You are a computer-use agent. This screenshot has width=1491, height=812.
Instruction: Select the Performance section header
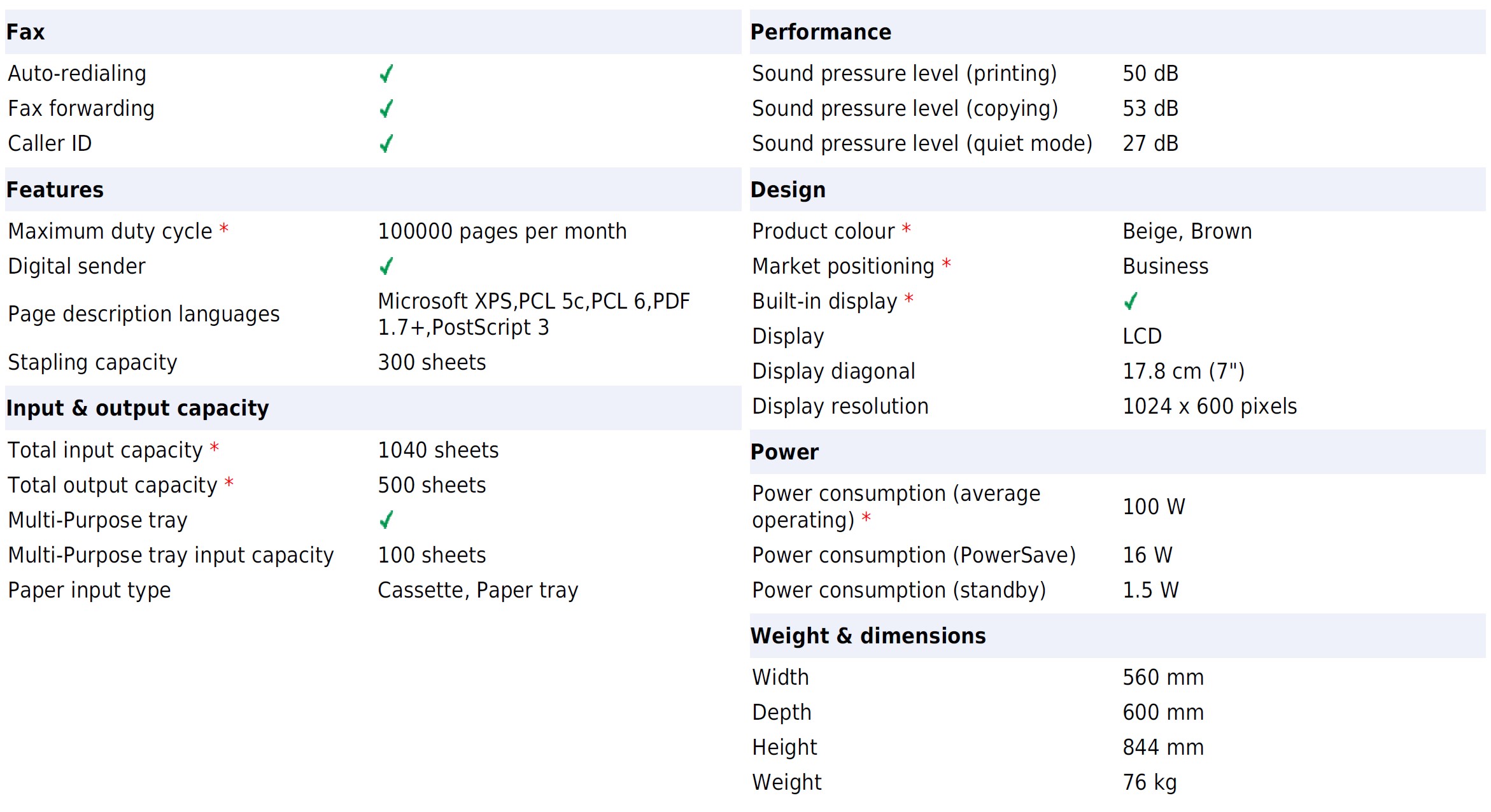click(821, 32)
